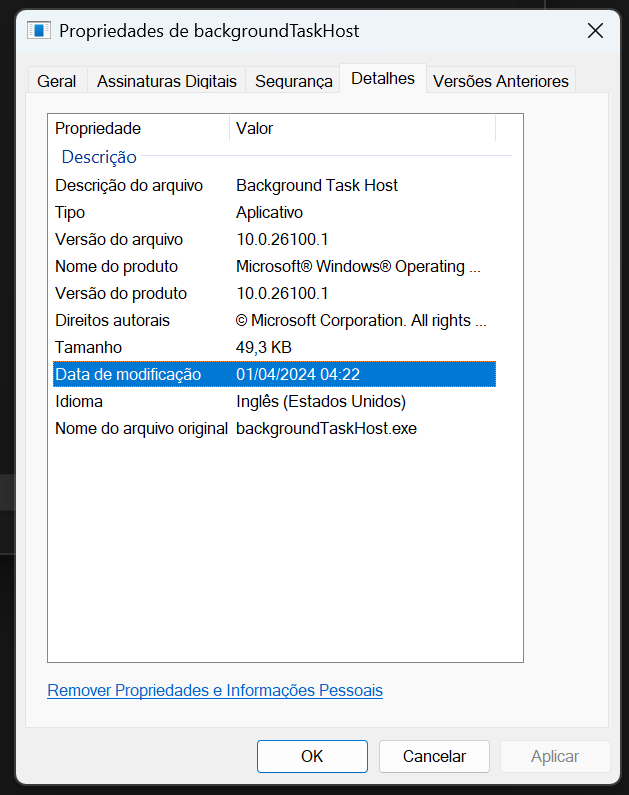Select the Versão do arquivo row label
629x795 pixels.
119,239
